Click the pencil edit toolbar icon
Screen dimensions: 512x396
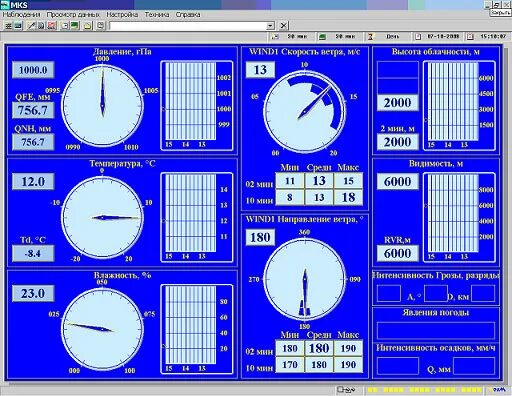point(31,25)
